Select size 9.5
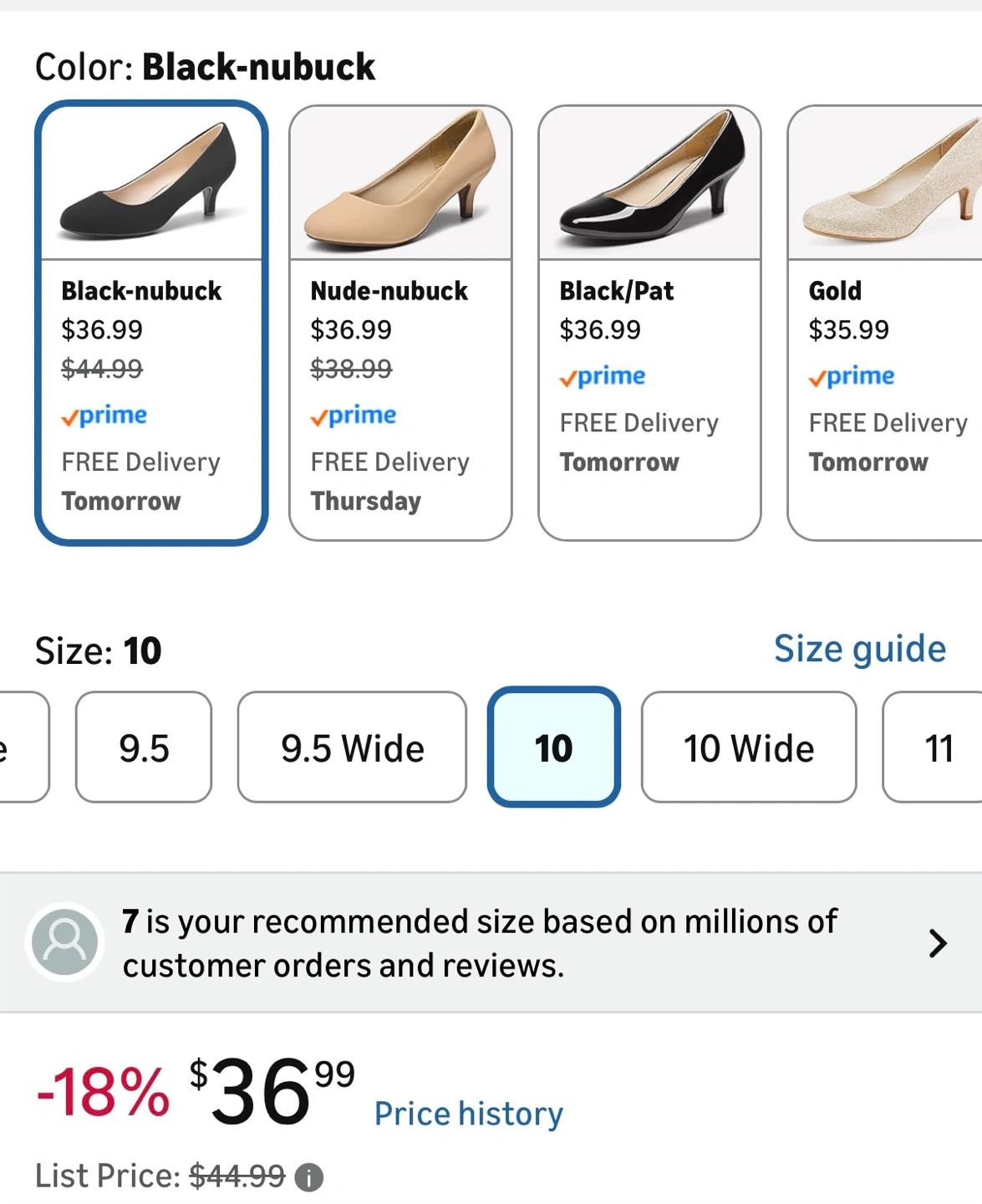982x1204 pixels. pyautogui.click(x=144, y=747)
